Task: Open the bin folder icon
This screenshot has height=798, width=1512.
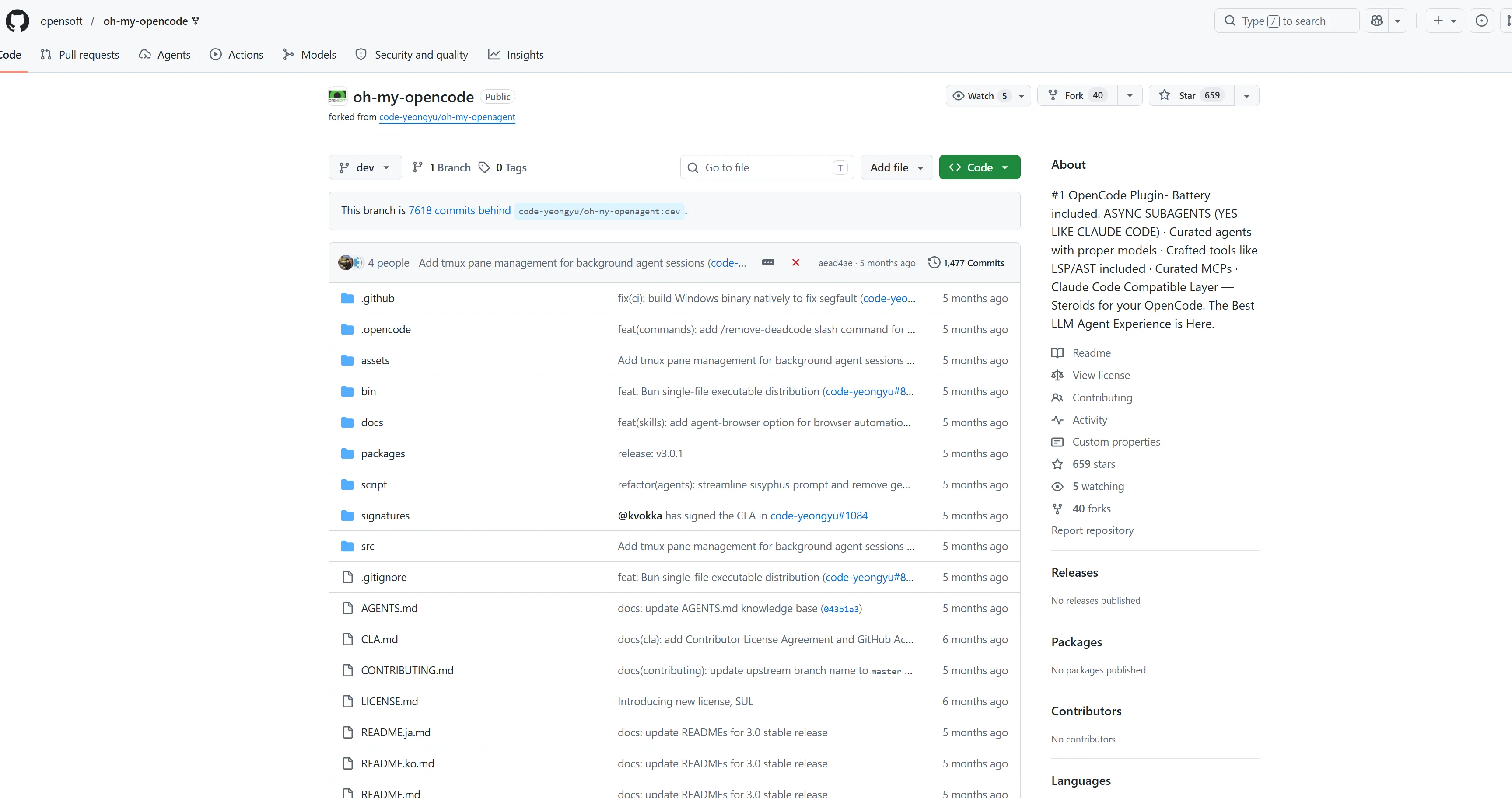Action: (x=347, y=391)
